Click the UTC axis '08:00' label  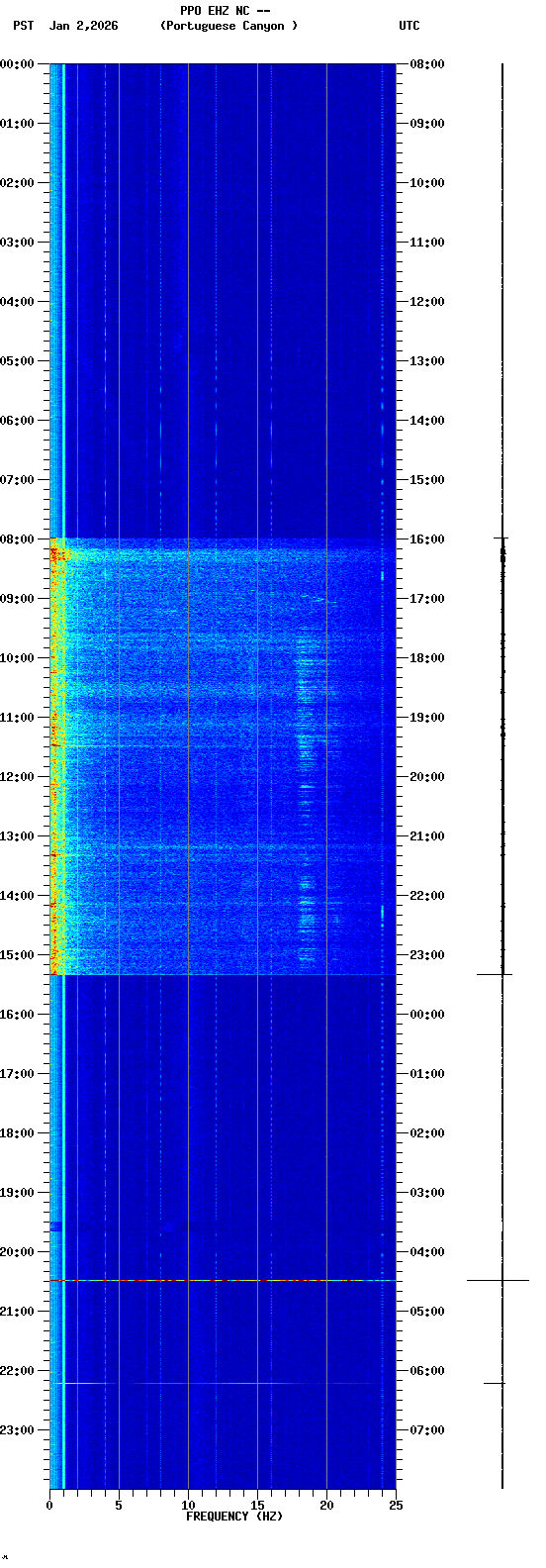click(x=427, y=64)
